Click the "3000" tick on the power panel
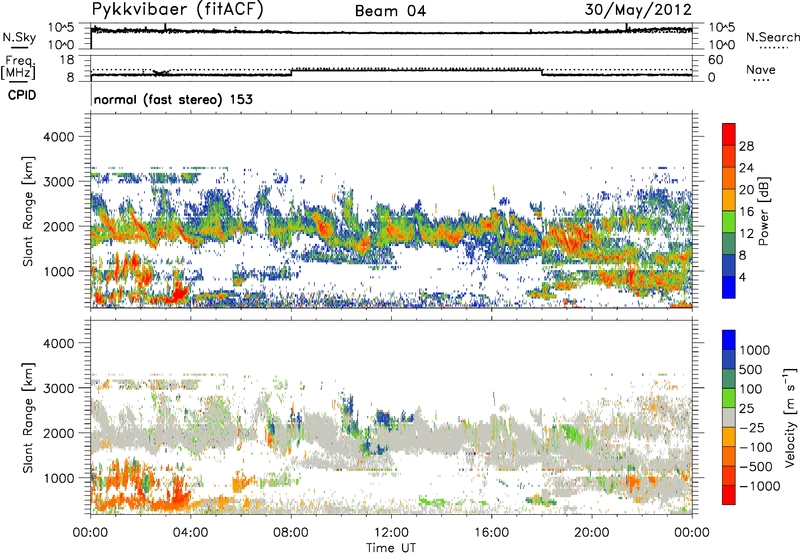 tap(58, 182)
